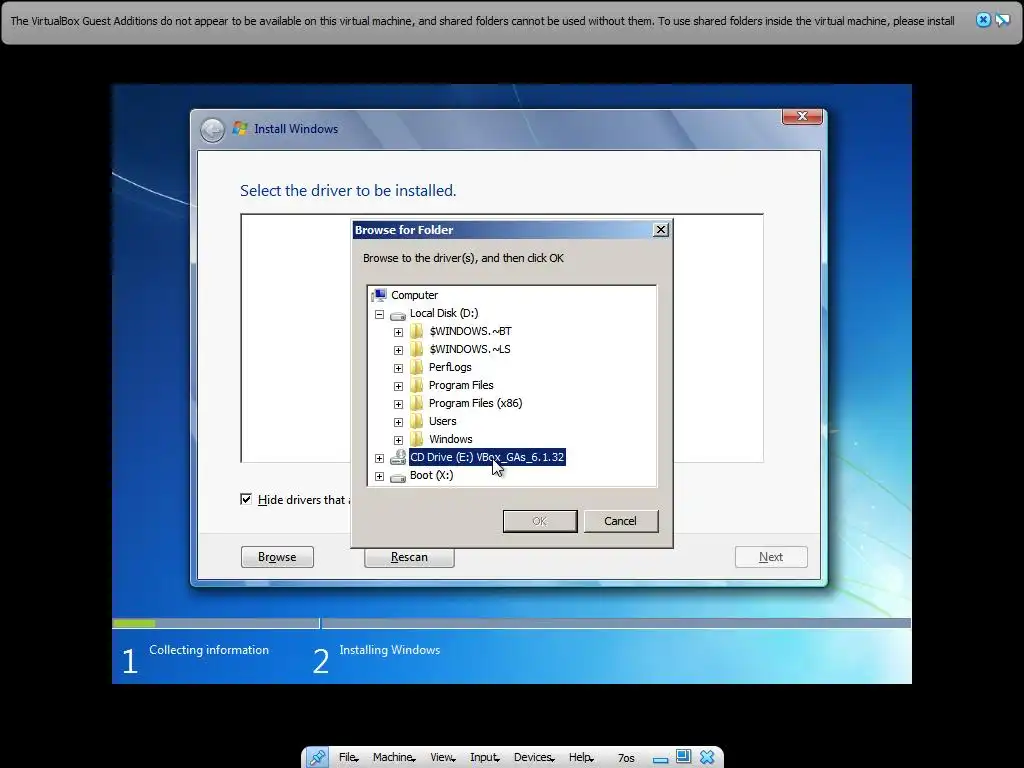Screen dimensions: 1024x768
Task: Select the Program Files (x86) label
Action: click(x=475, y=403)
